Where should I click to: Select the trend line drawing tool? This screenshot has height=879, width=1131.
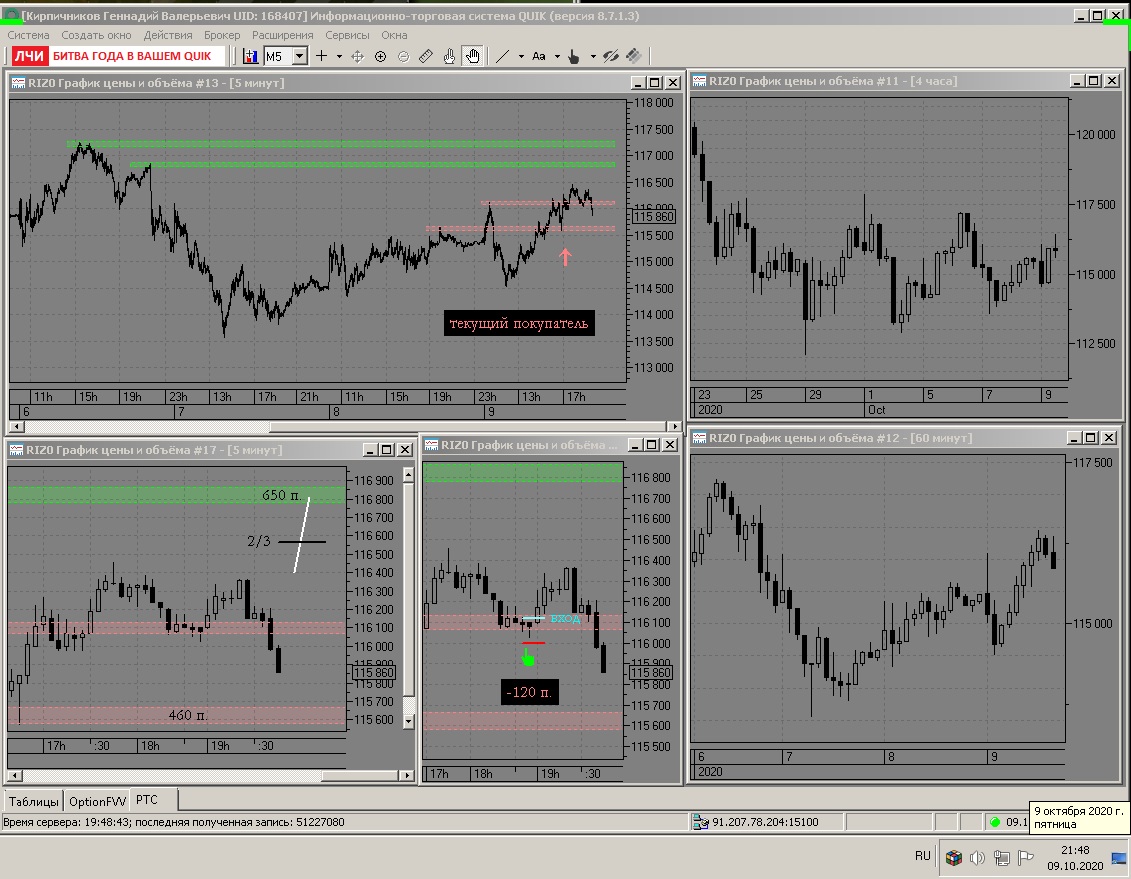[503, 56]
